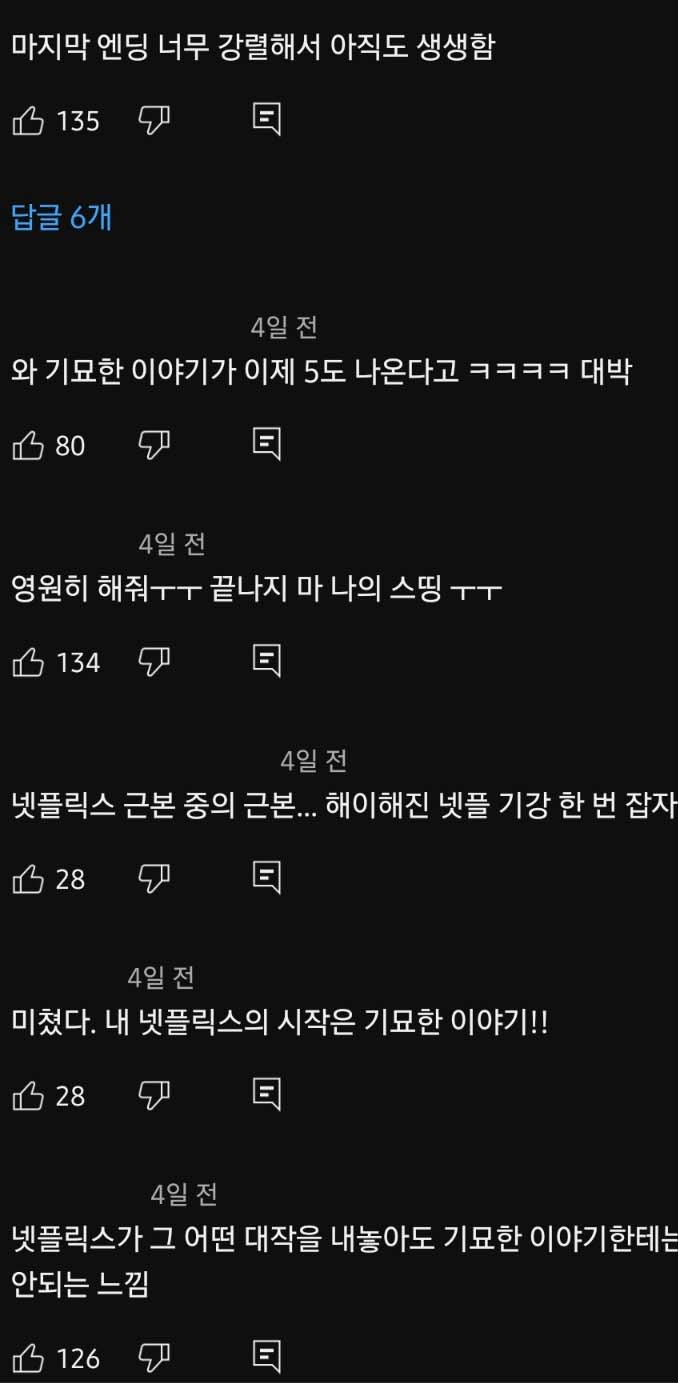The width and height of the screenshot is (678, 1383).
Task: Like the reply with 80 likes
Action: tap(28, 446)
